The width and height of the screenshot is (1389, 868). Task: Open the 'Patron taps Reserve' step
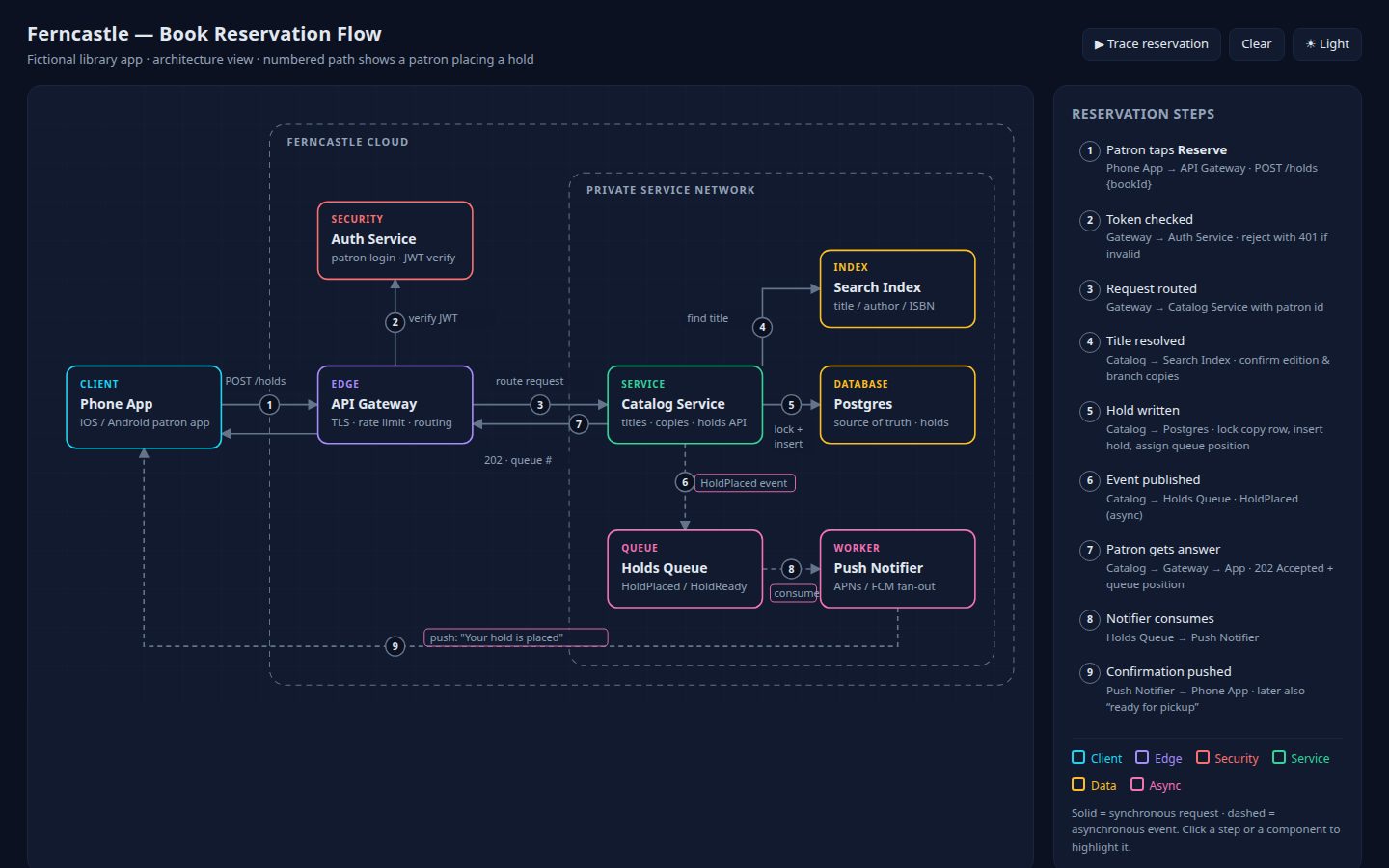(x=1208, y=166)
